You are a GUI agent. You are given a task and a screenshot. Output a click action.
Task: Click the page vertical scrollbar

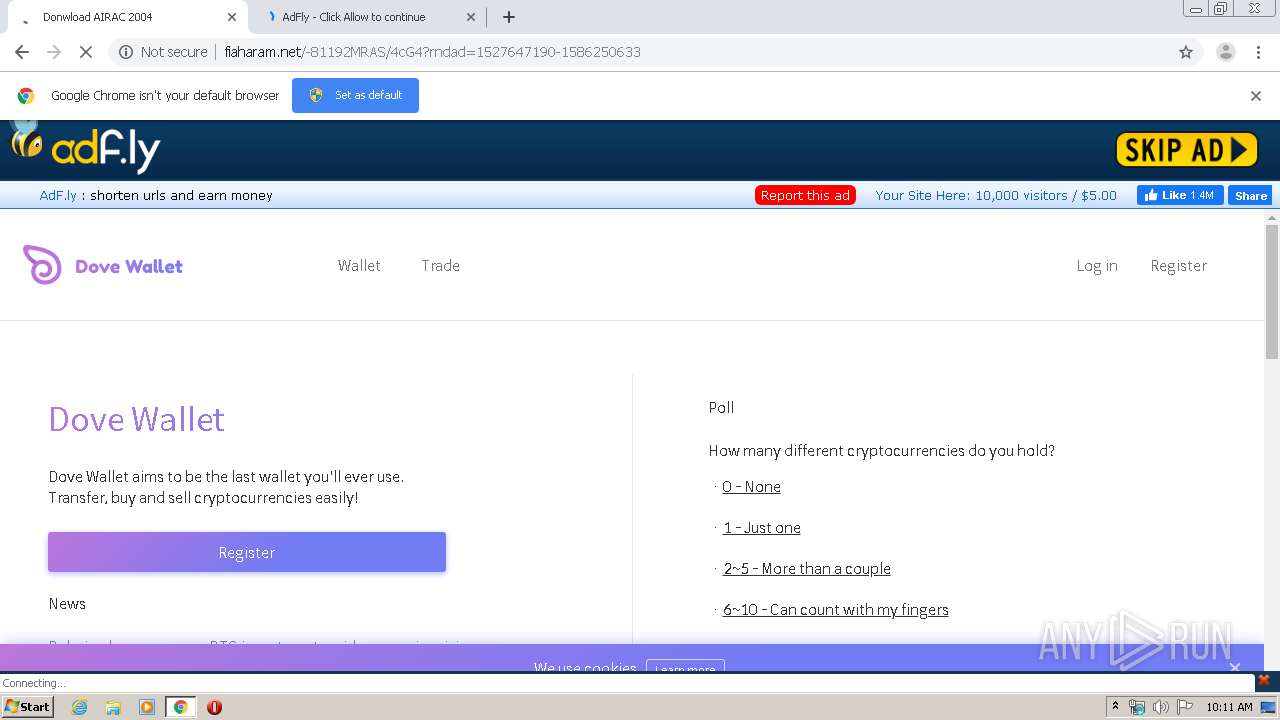click(x=1272, y=290)
